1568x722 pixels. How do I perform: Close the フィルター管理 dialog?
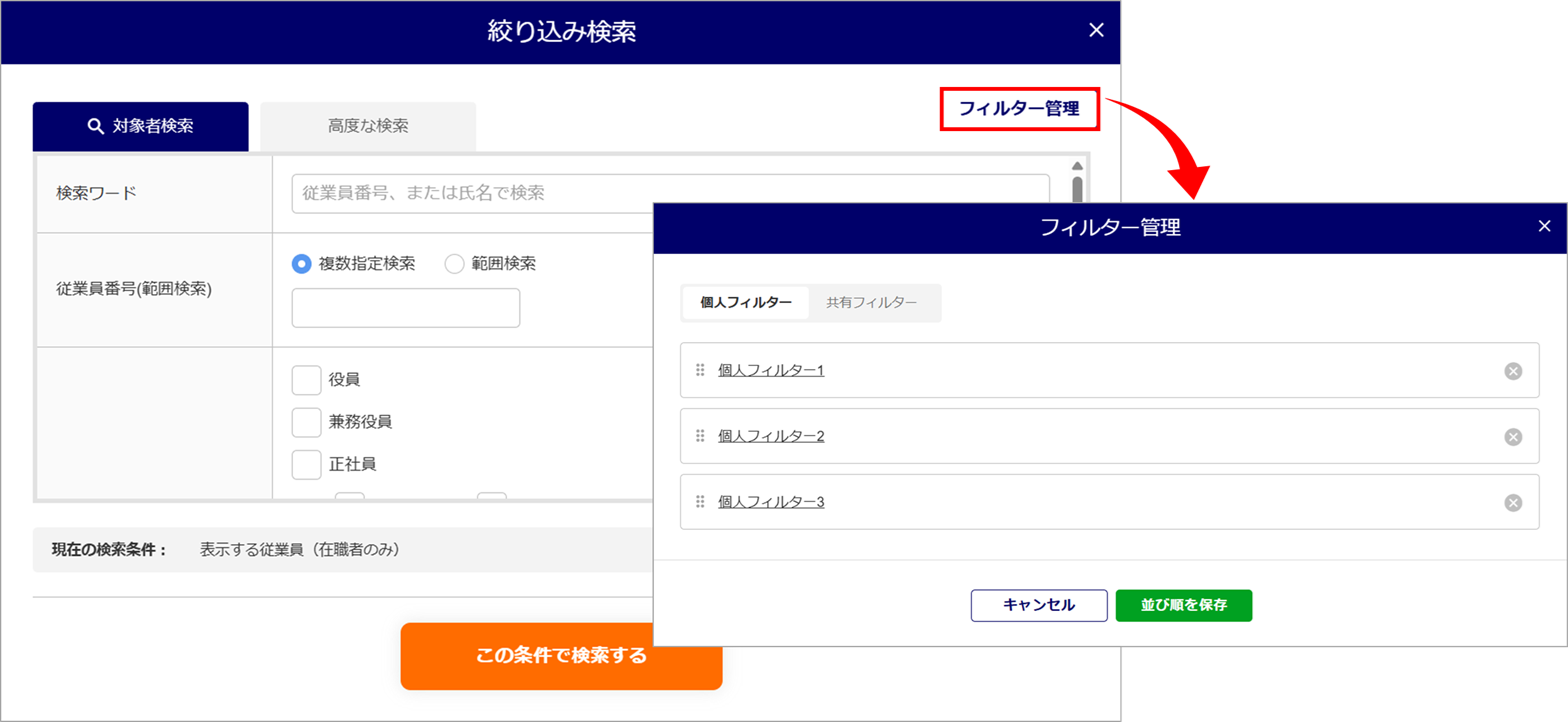(x=1544, y=227)
